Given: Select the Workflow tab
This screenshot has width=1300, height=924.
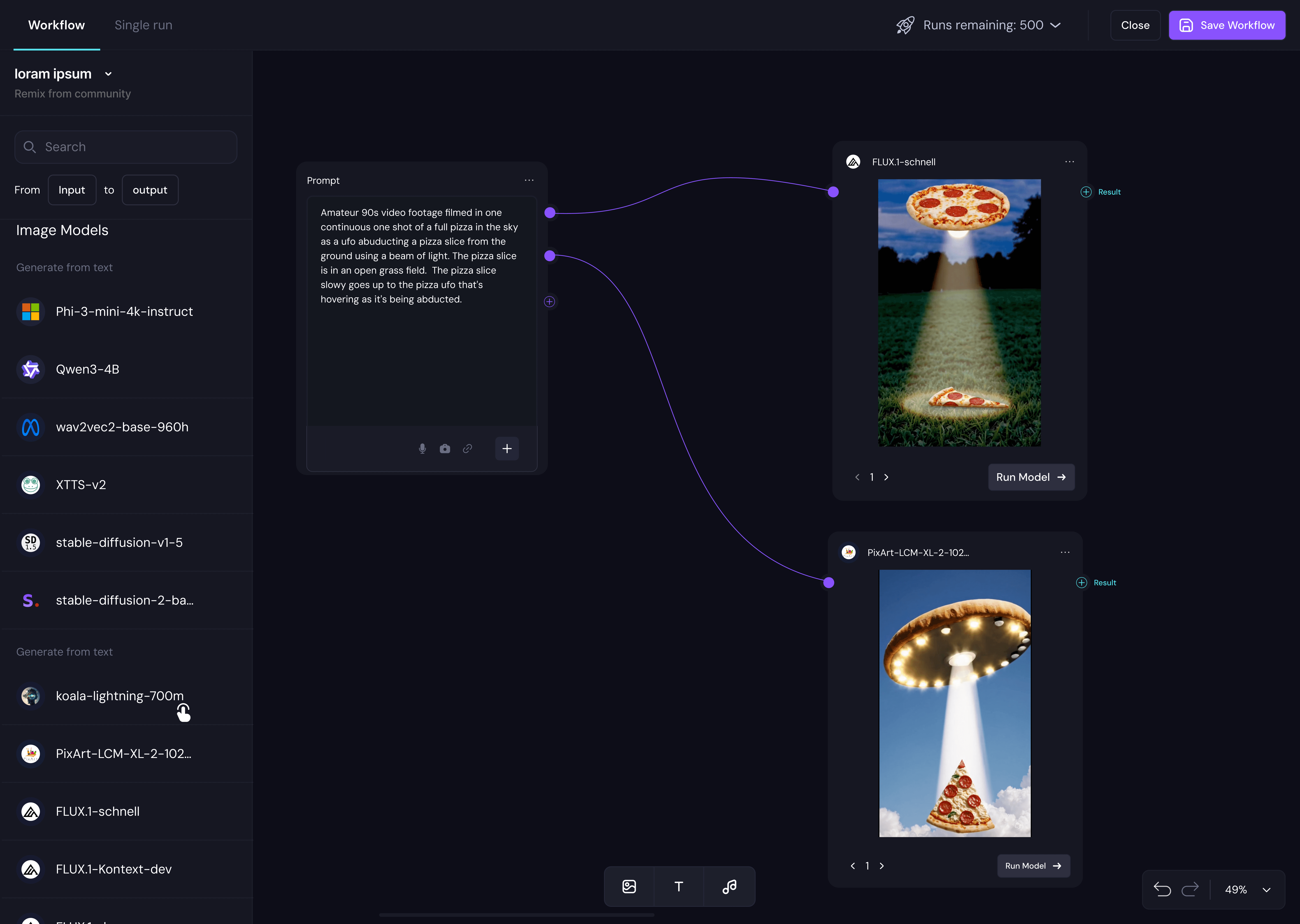Looking at the screenshot, I should click(56, 25).
